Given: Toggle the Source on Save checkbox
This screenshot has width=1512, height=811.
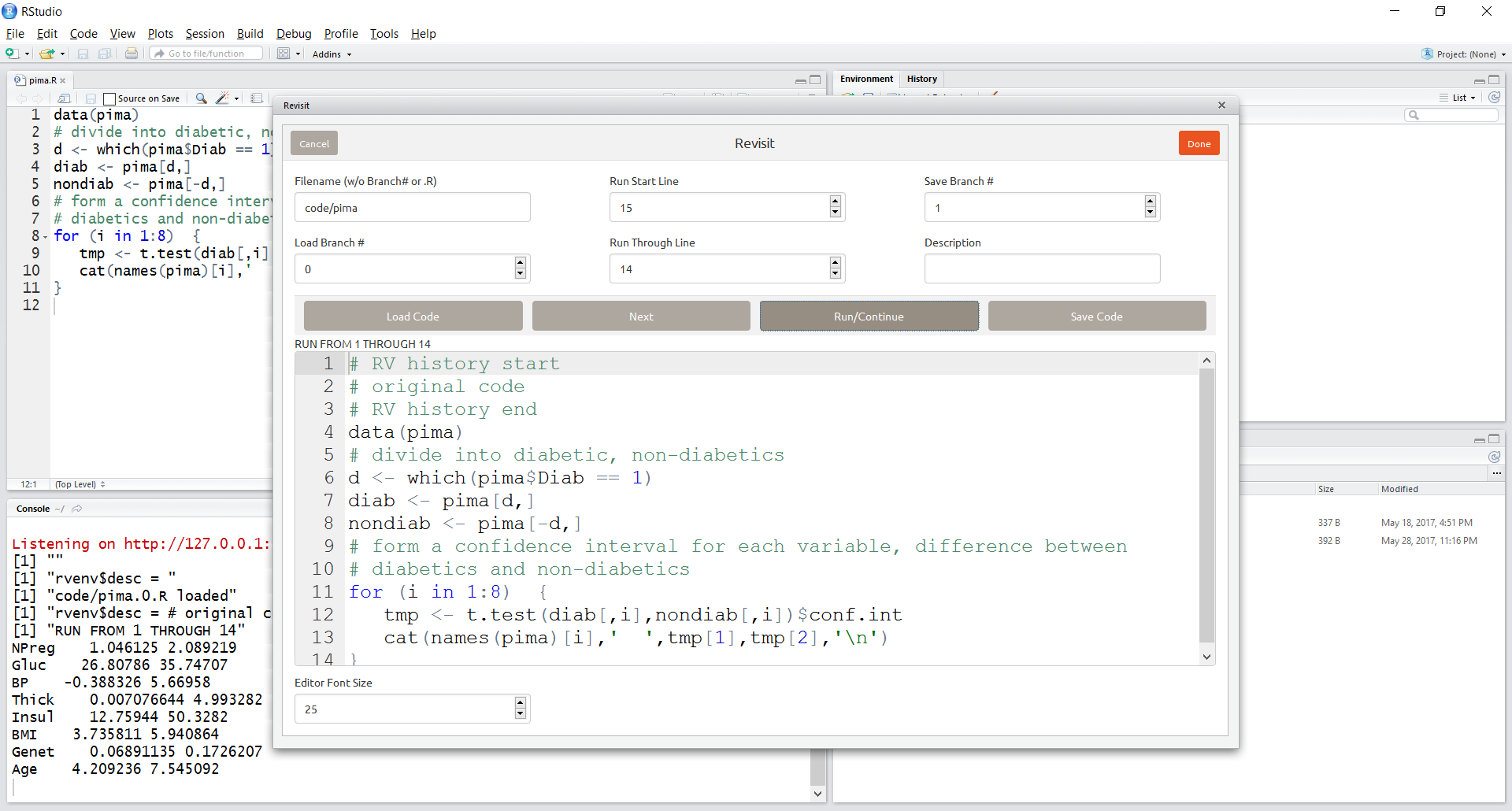Looking at the screenshot, I should click(110, 99).
